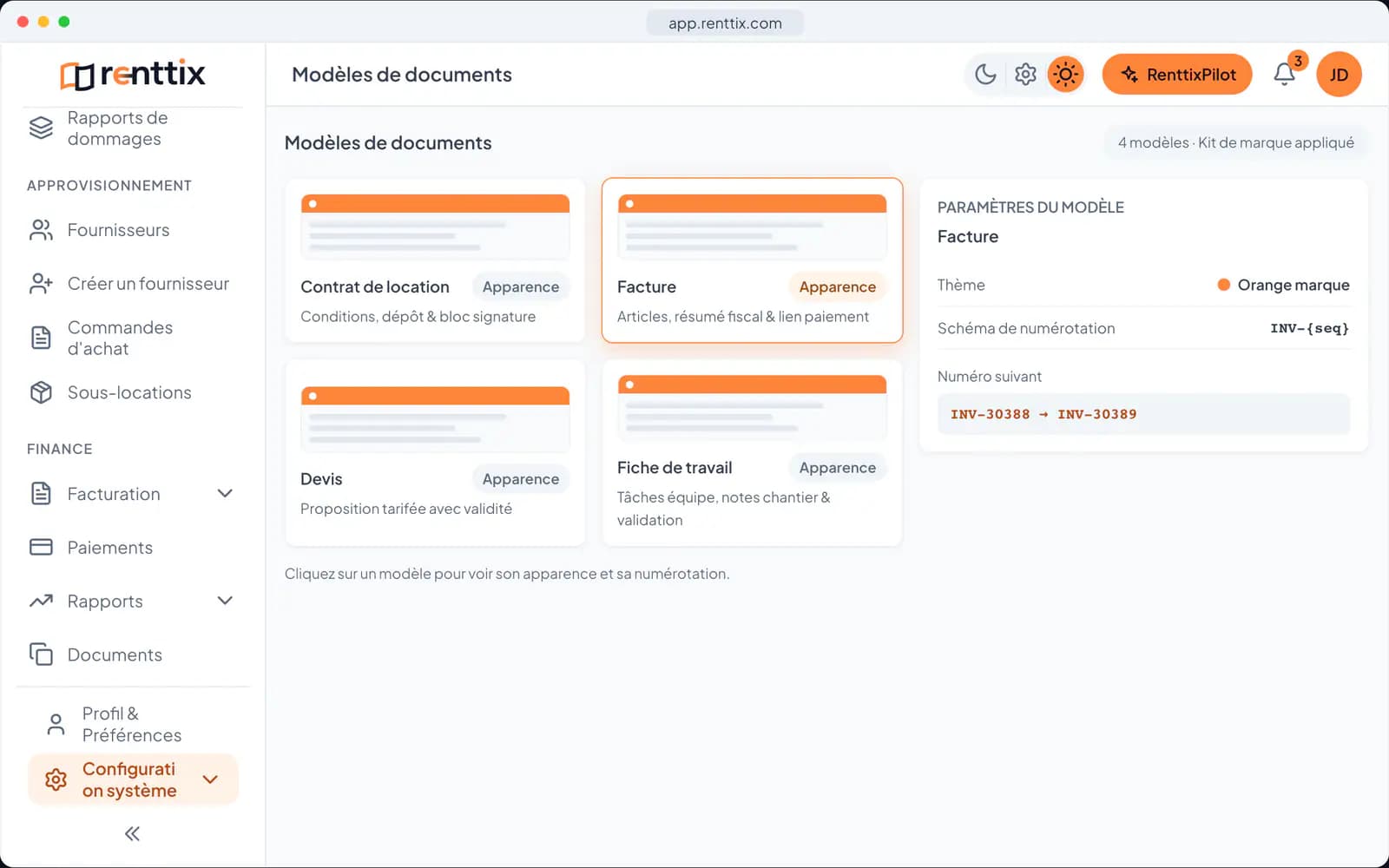Click the renttix logo

pyautogui.click(x=133, y=74)
